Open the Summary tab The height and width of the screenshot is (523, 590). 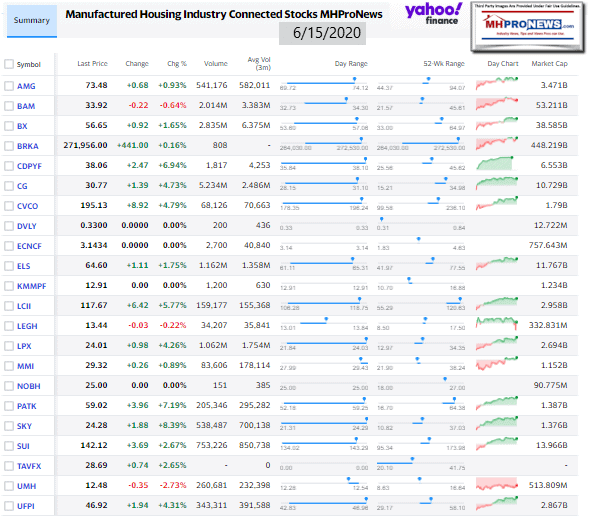click(x=32, y=20)
